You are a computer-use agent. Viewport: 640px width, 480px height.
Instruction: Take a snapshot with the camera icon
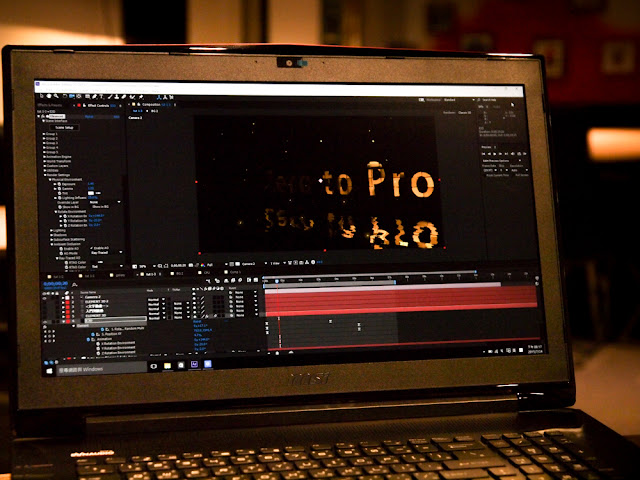point(191,266)
